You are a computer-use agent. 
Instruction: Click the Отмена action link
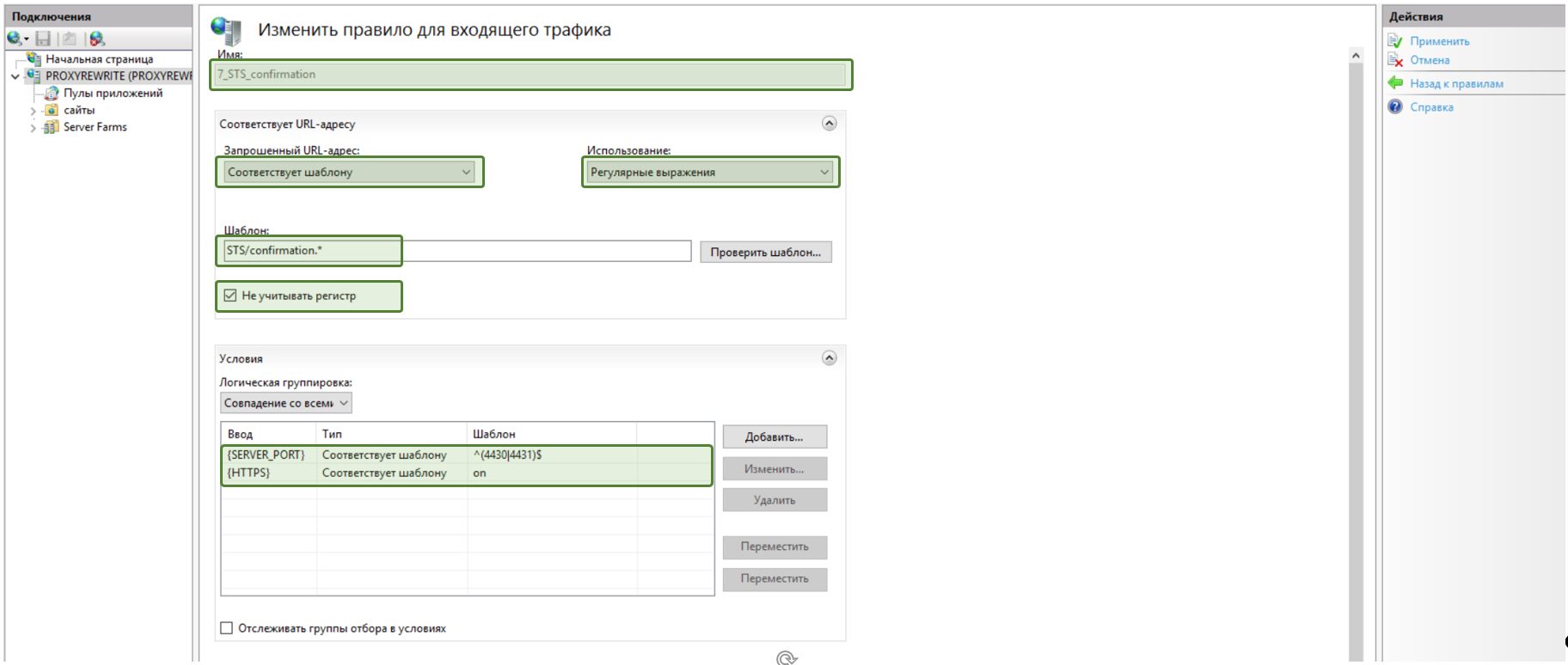click(x=1430, y=60)
